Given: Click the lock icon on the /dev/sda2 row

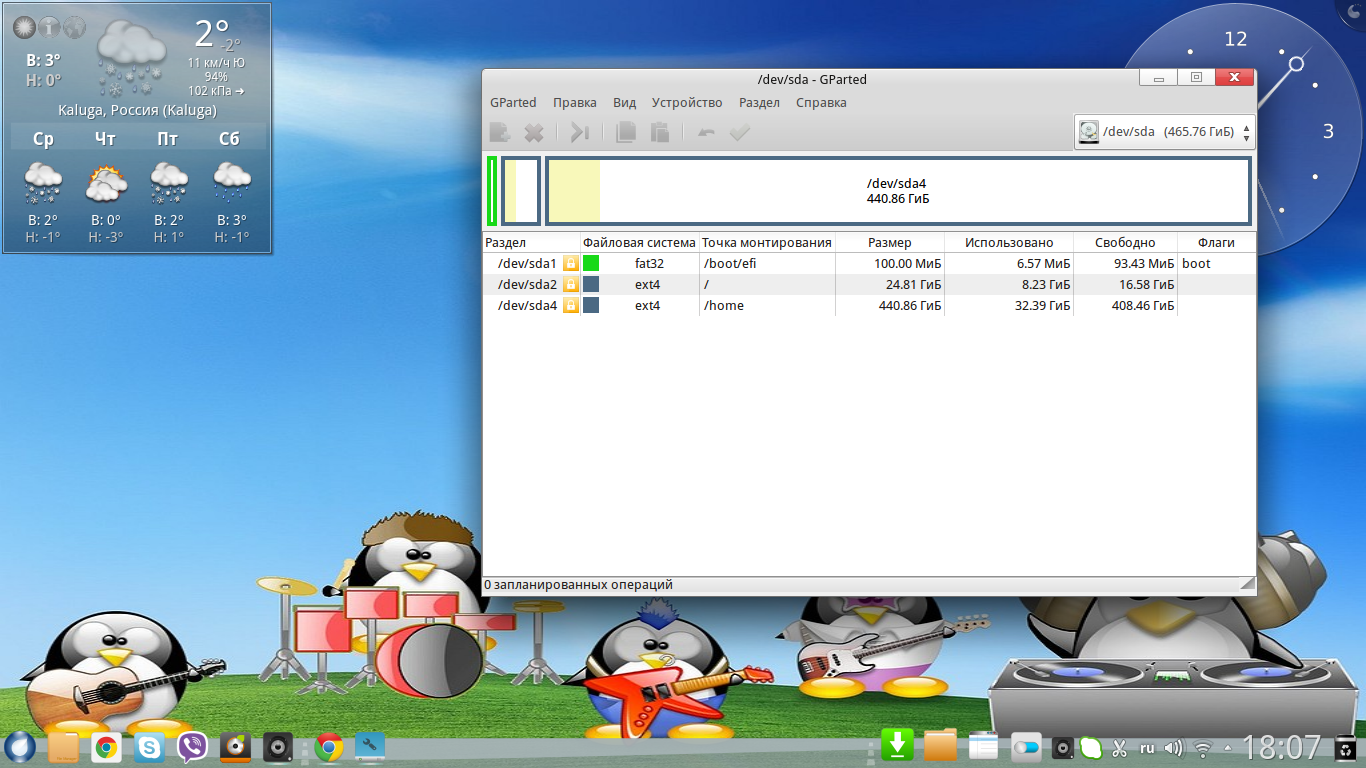Looking at the screenshot, I should point(571,285).
